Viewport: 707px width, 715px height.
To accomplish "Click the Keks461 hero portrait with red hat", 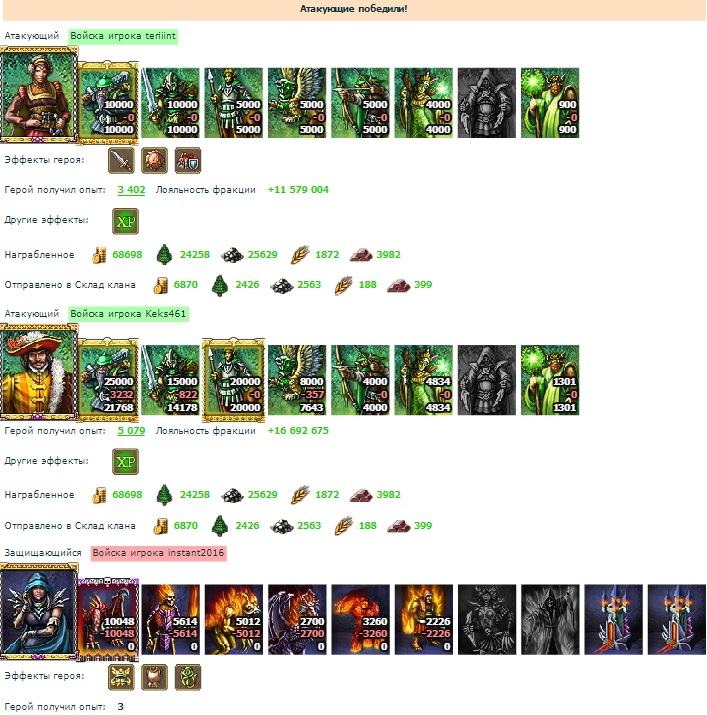I will pos(39,372).
